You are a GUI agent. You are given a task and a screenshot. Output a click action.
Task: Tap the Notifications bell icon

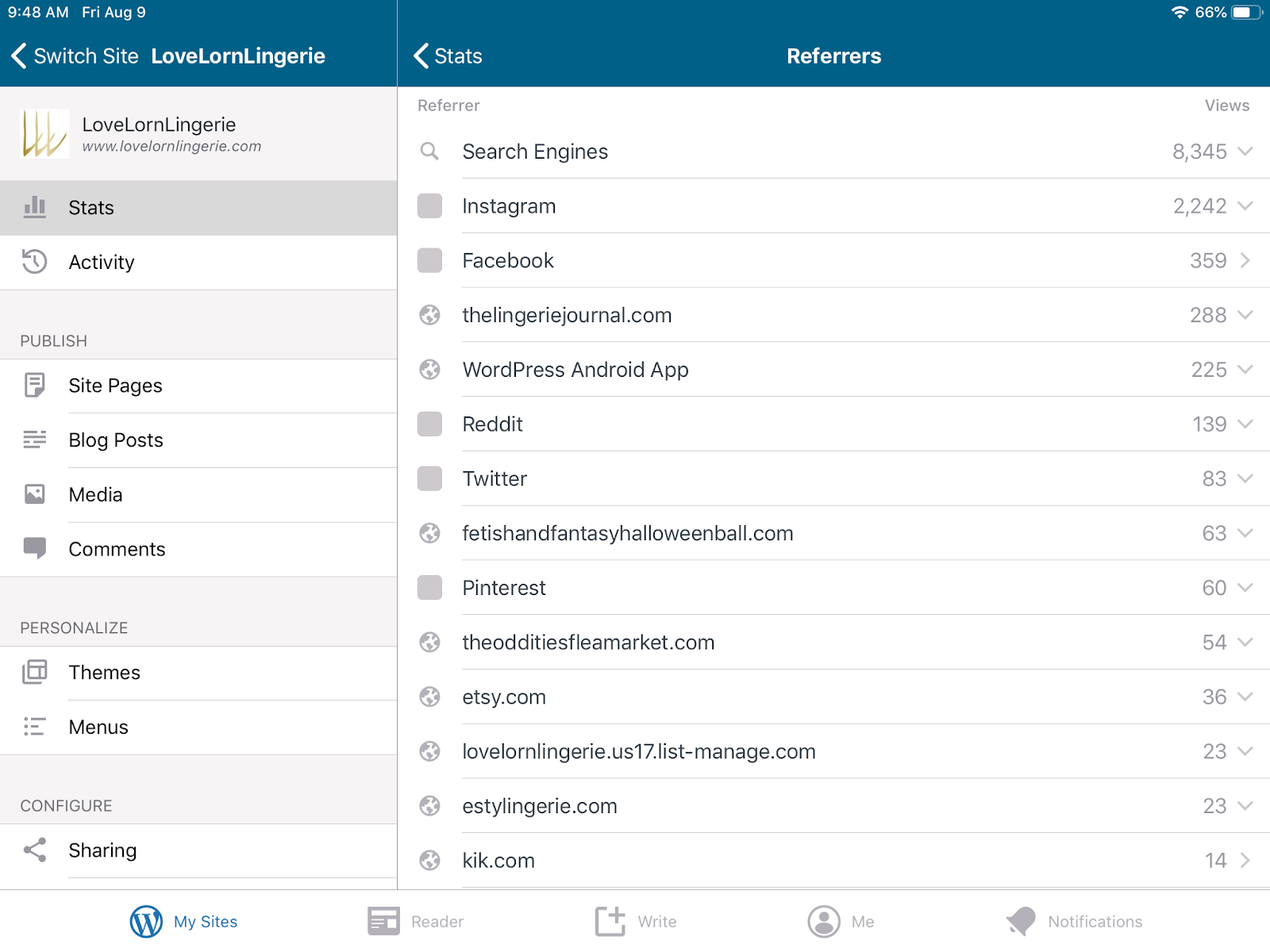(1022, 921)
